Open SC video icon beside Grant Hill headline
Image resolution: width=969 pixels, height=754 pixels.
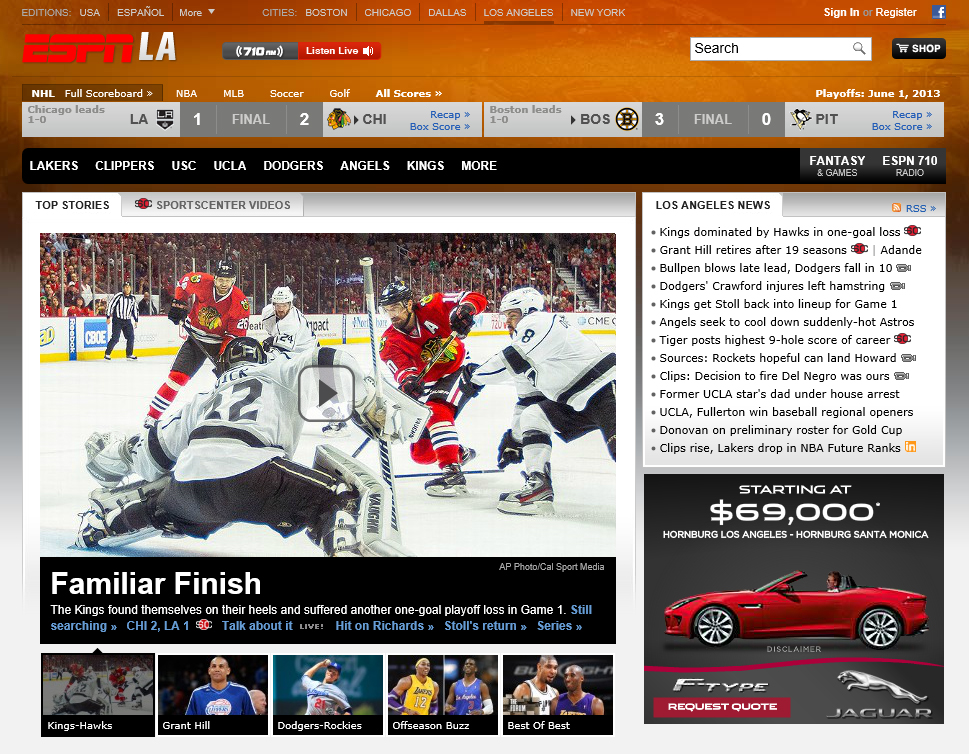click(x=859, y=249)
